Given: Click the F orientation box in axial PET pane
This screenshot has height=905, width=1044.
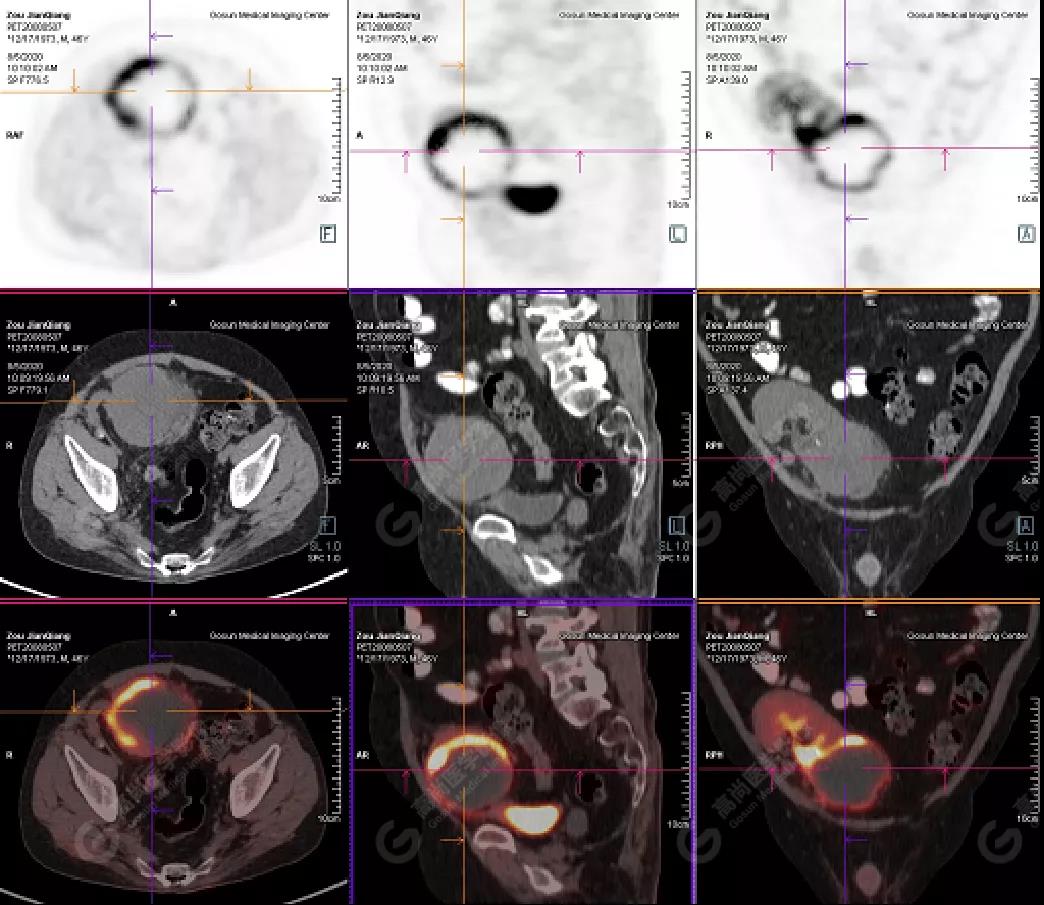Looking at the screenshot, I should 327,234.
